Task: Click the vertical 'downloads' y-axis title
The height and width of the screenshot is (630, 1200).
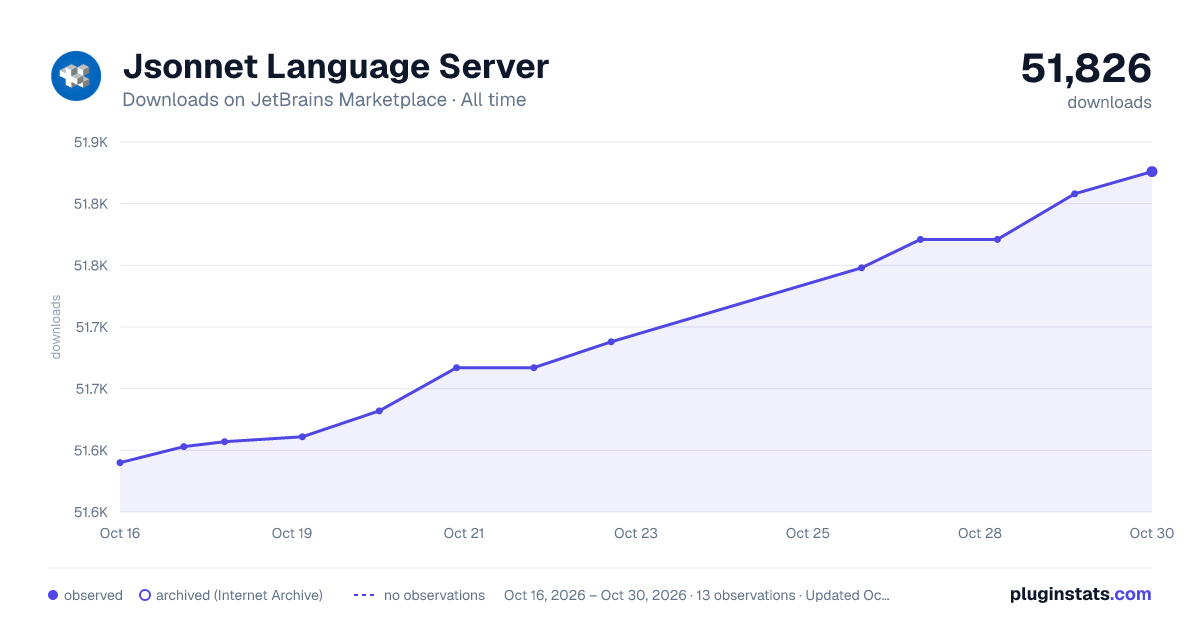Action: tap(56, 327)
